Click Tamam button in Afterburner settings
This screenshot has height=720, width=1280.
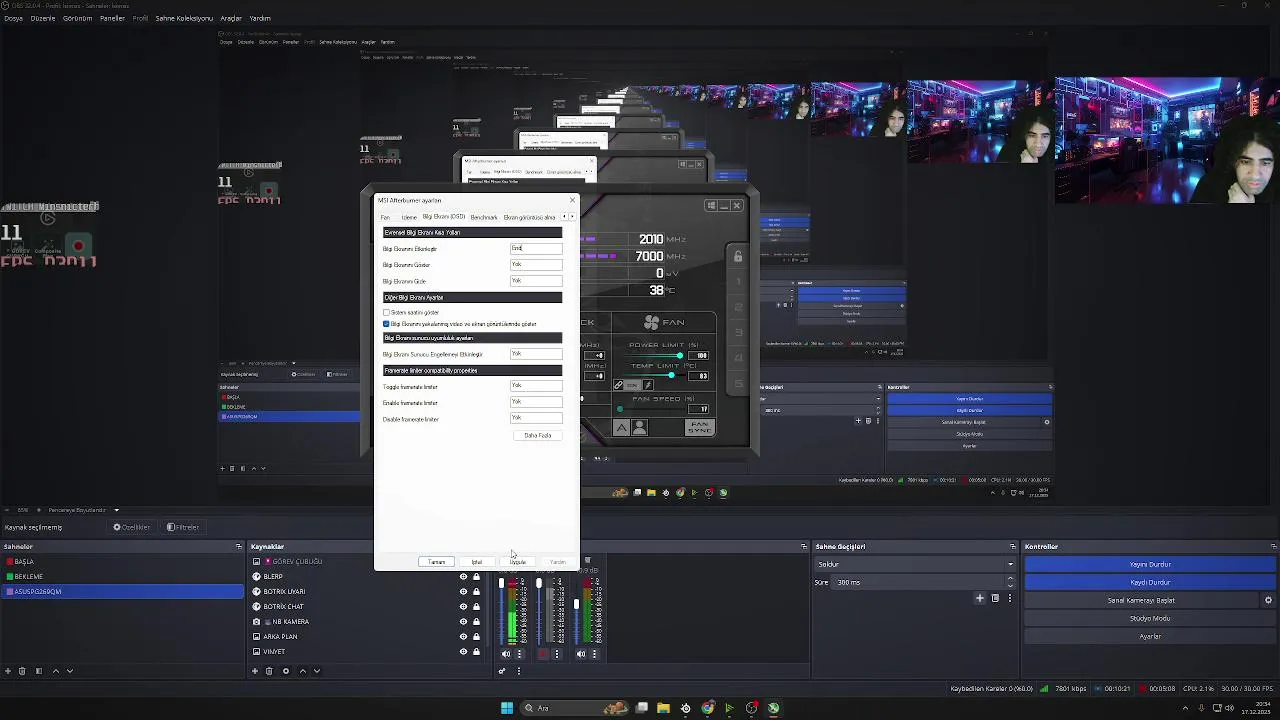pos(437,562)
